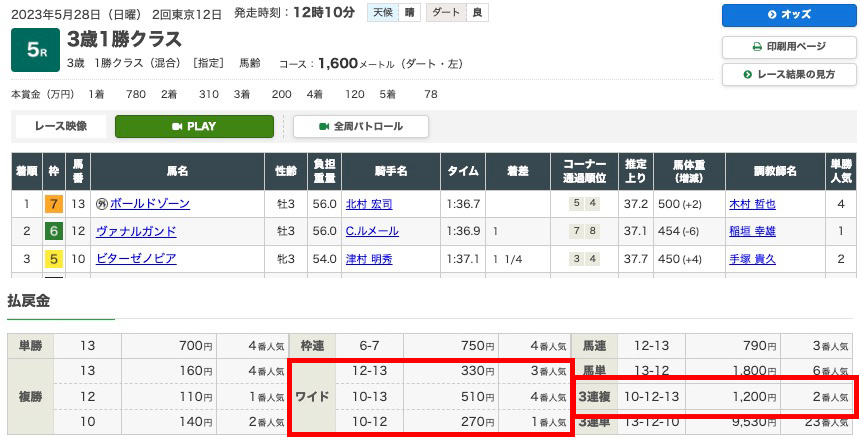861x442 pixels.
Task: Click the time 1:37.1
Action: coord(463,259)
